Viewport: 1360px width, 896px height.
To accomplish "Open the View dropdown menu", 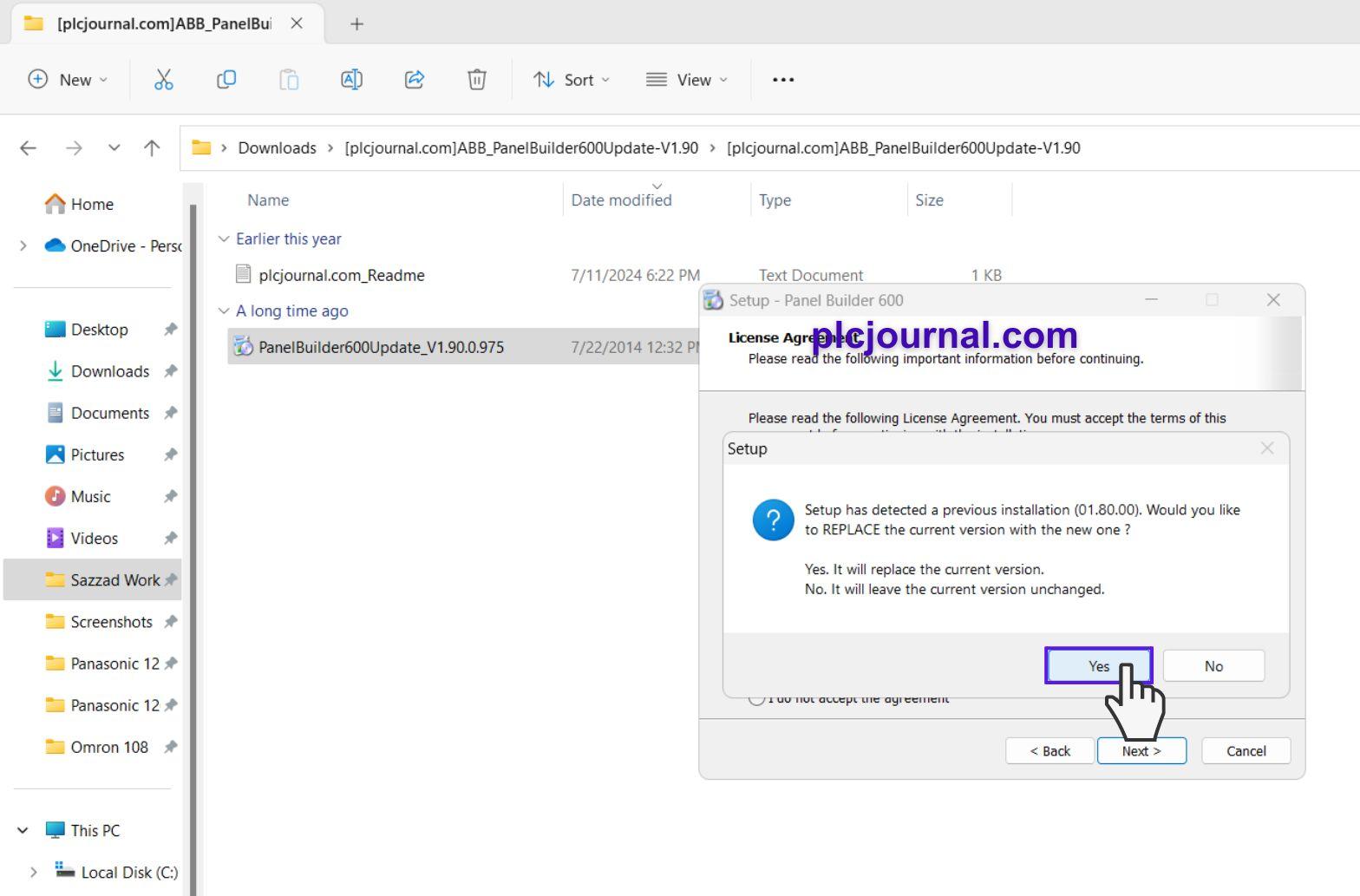I will click(687, 80).
